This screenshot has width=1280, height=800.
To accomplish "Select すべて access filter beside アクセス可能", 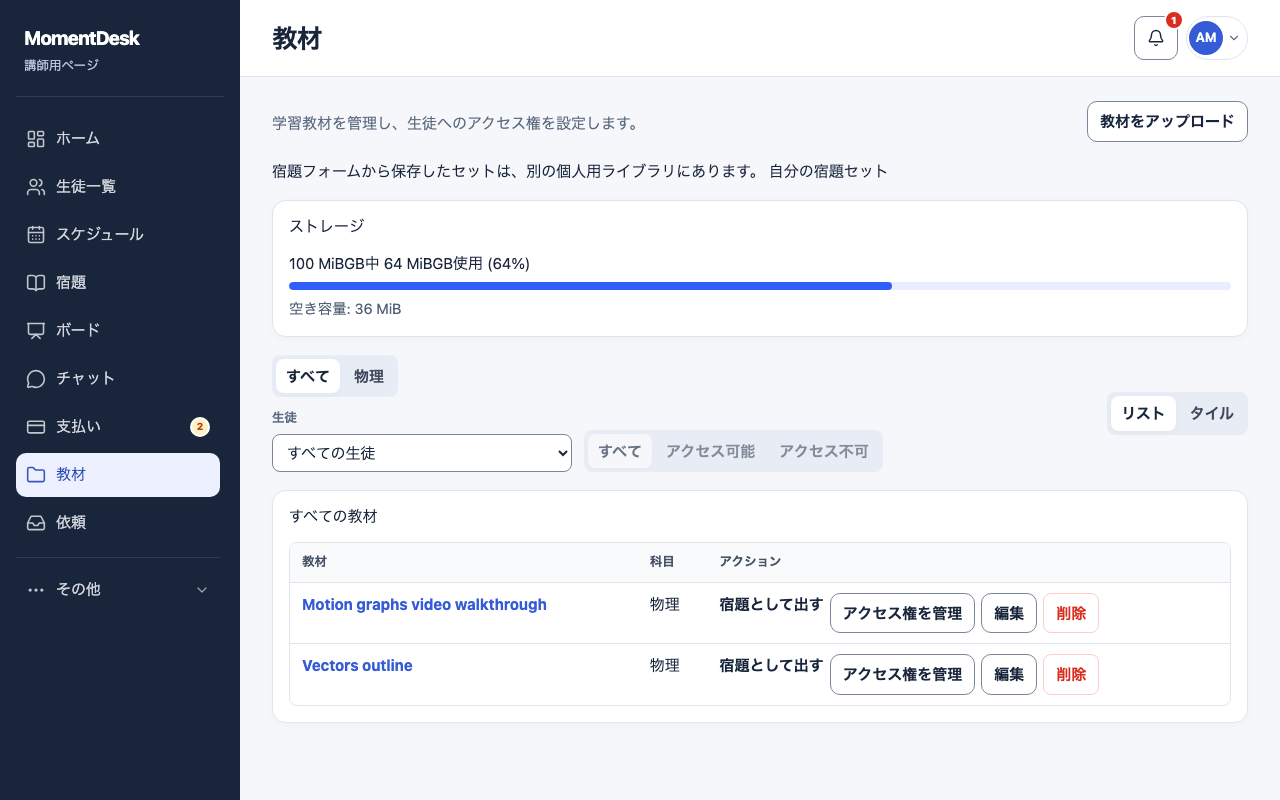I will point(620,451).
